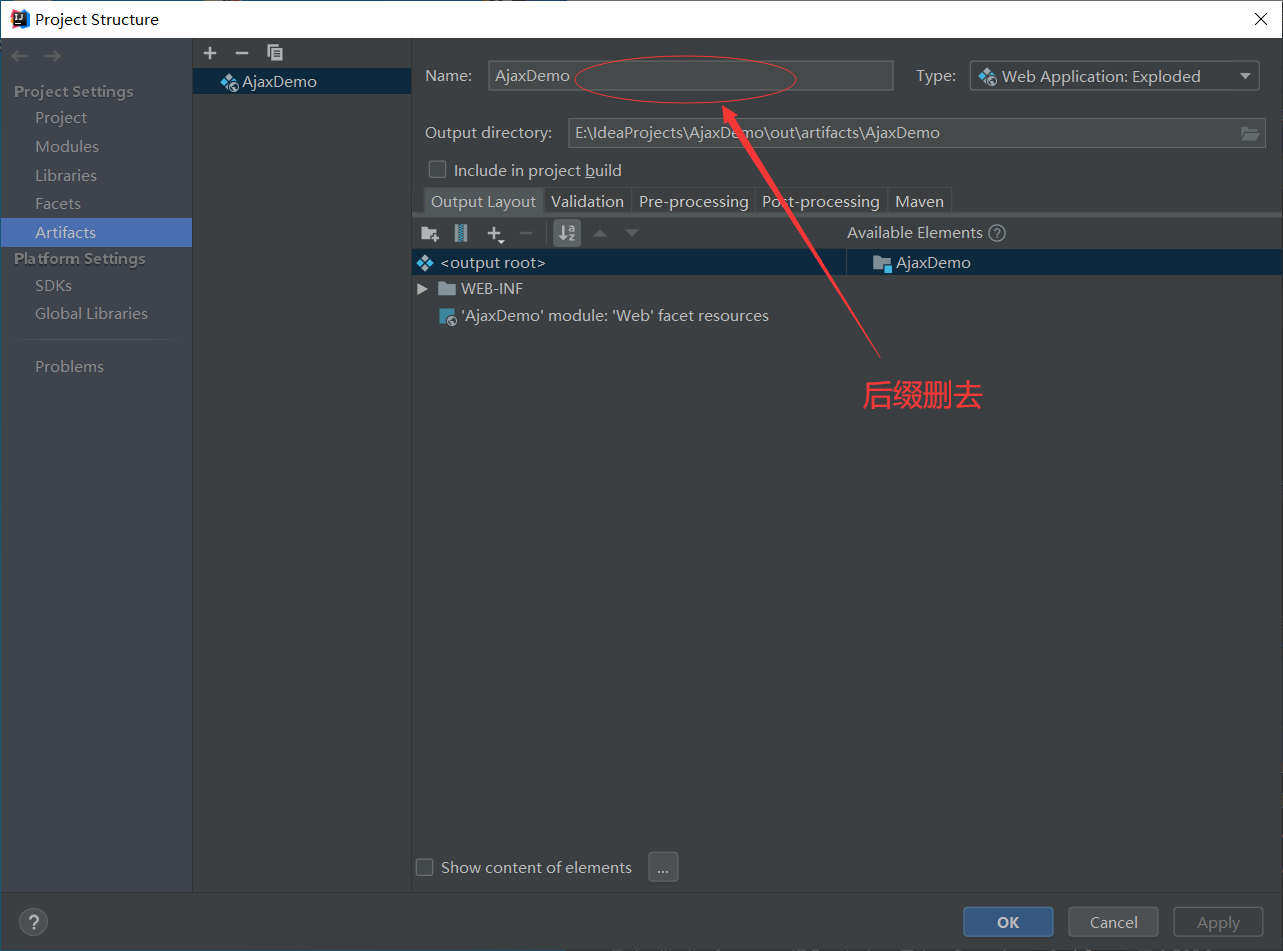Move element down in output layout
Screen dimensions: 1283x951
[632, 233]
